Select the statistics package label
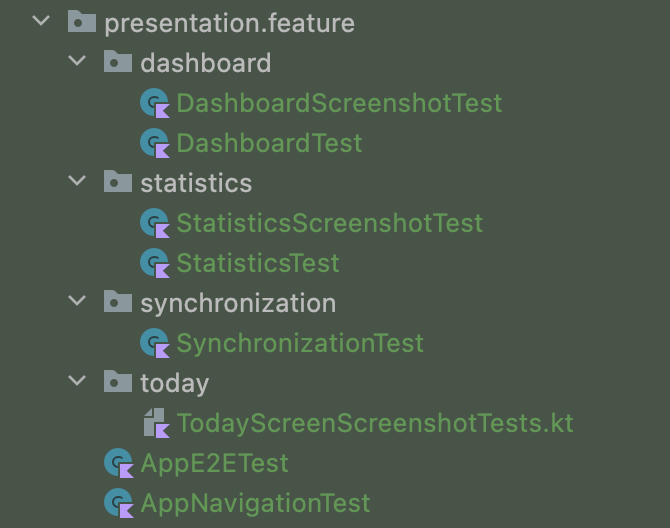This screenshot has height=528, width=670. [x=196, y=183]
